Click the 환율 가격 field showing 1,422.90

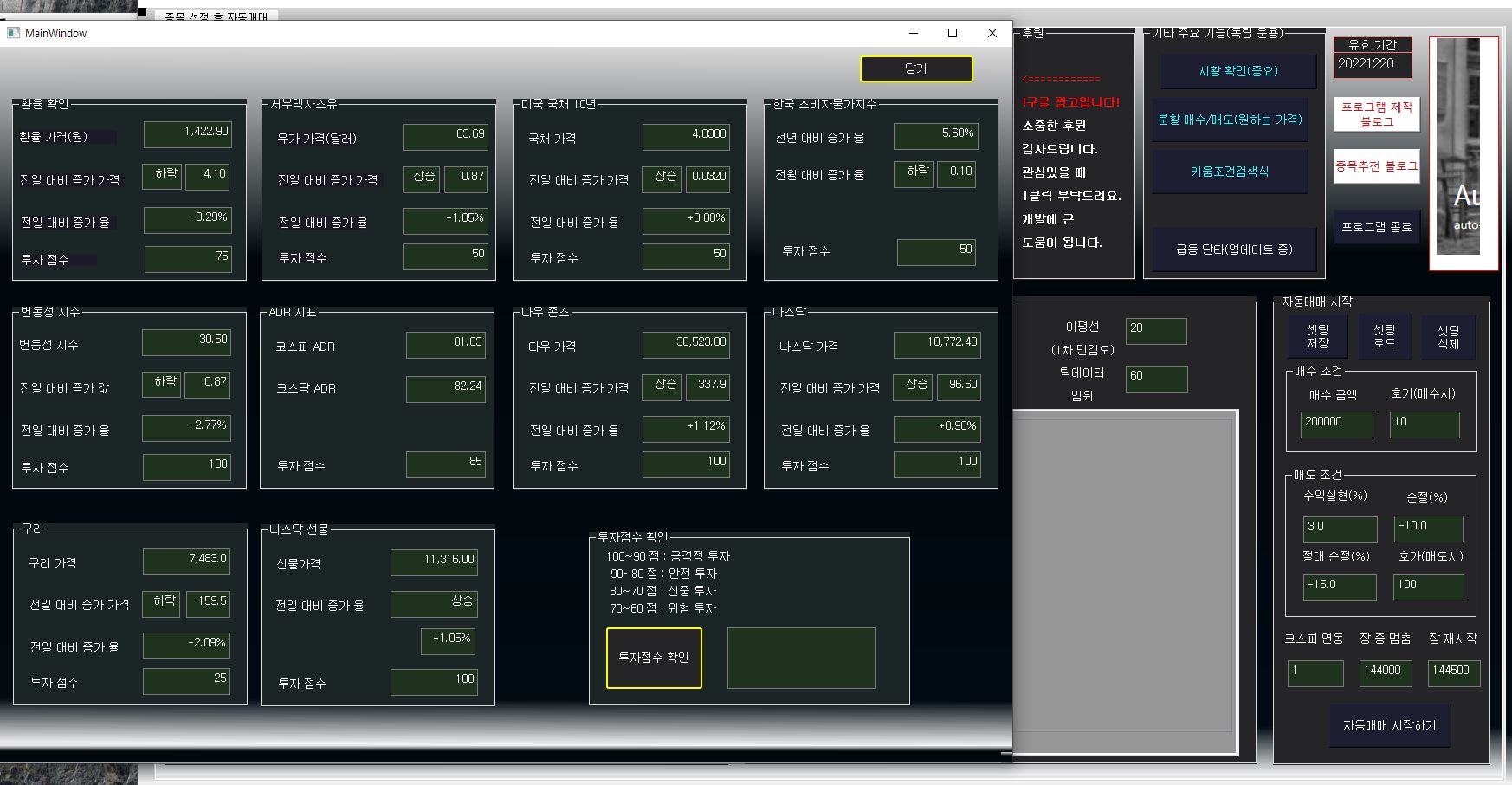click(188, 134)
